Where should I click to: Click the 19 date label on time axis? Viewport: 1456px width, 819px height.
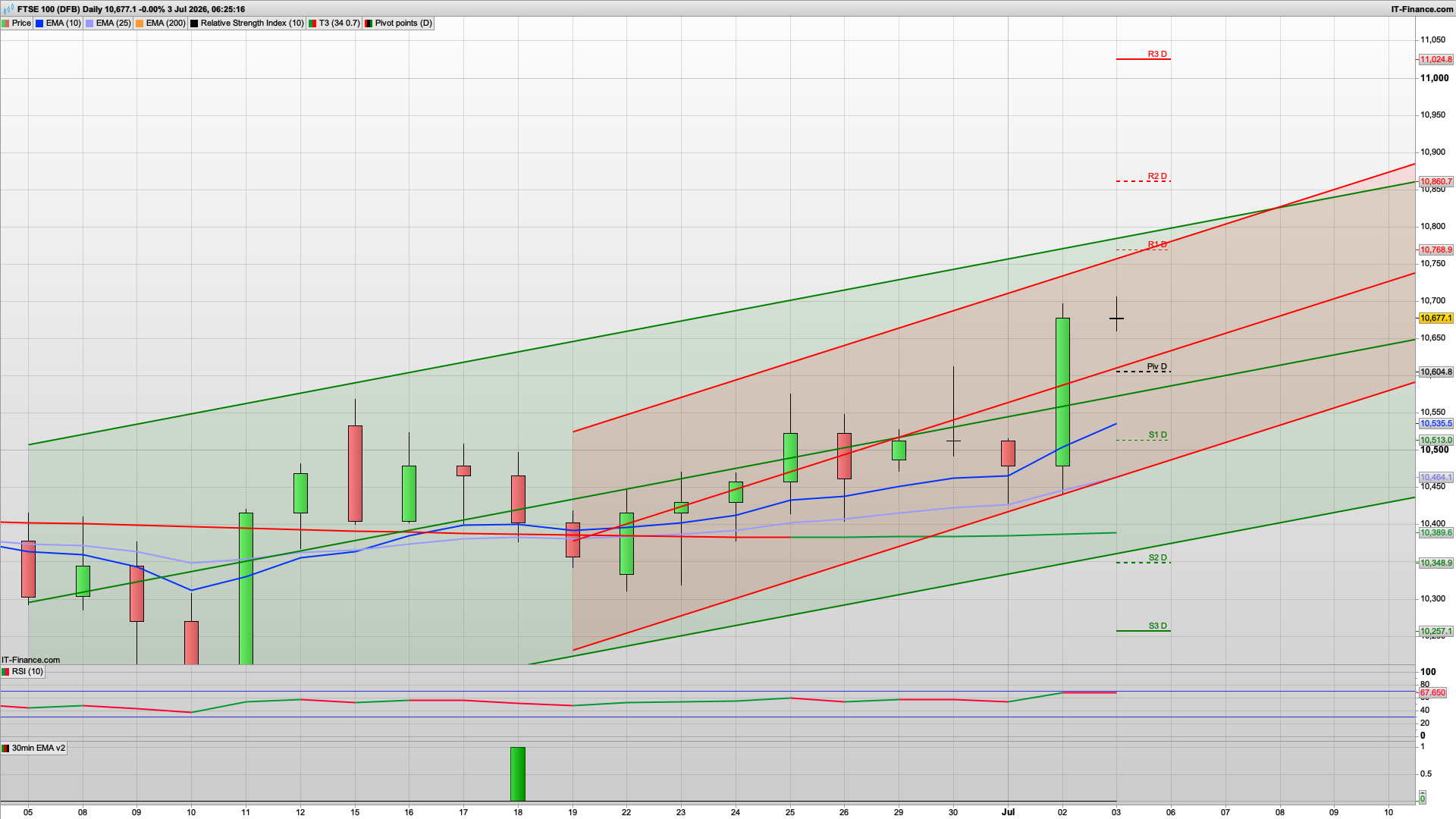click(x=573, y=812)
